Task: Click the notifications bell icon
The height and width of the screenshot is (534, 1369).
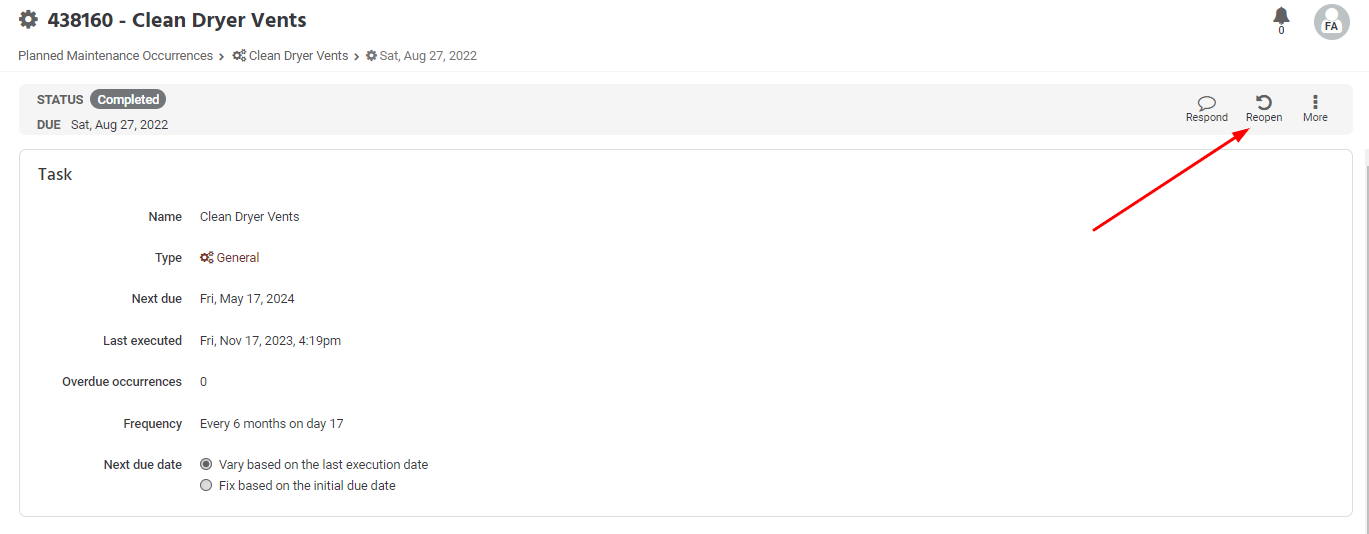Action: tap(1281, 17)
